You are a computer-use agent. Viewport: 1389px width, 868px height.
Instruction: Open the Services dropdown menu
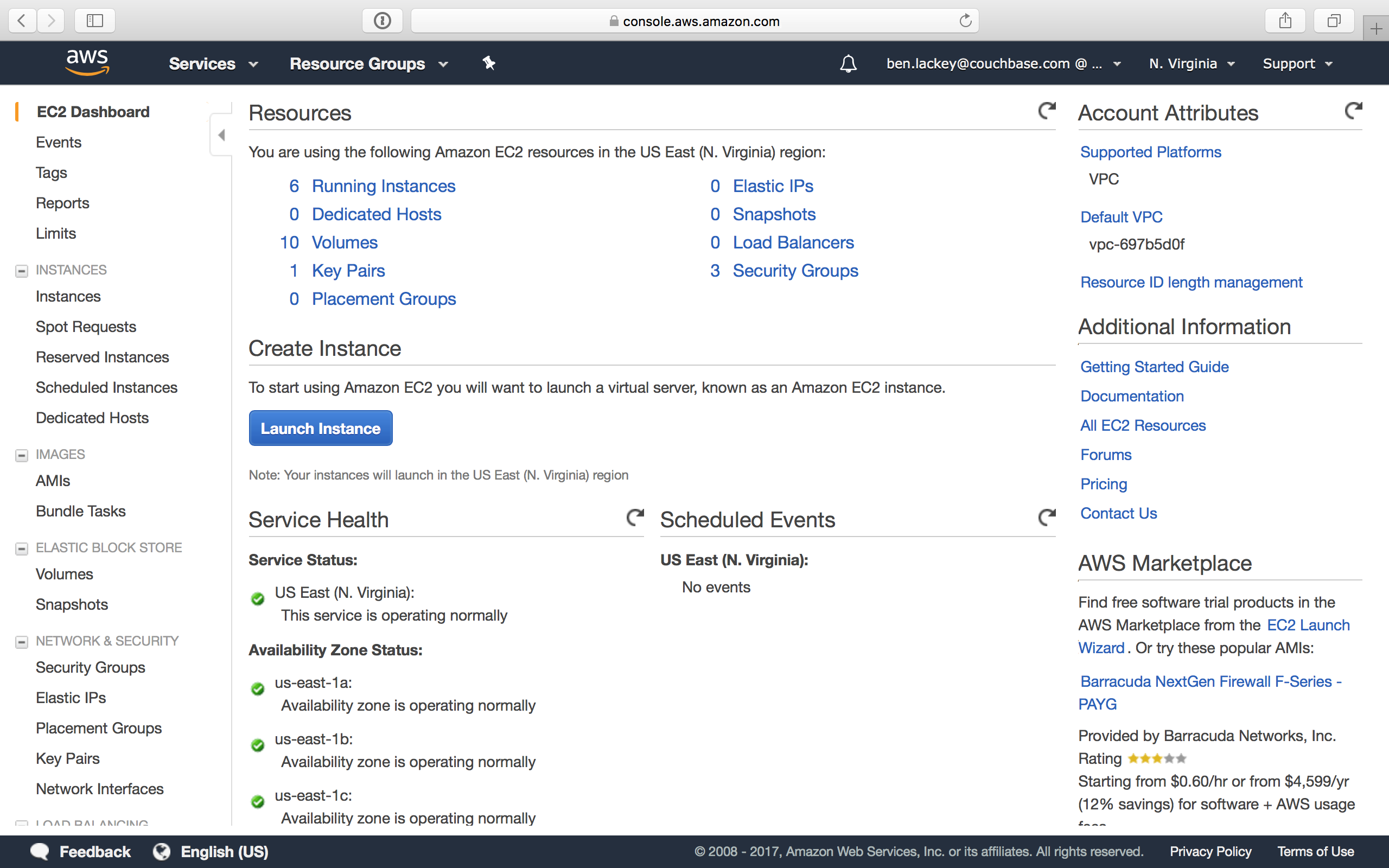pos(214,63)
